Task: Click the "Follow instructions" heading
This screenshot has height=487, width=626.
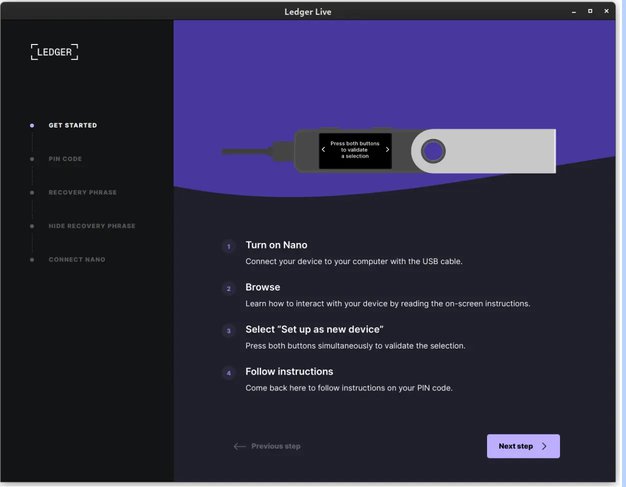Action: point(289,372)
